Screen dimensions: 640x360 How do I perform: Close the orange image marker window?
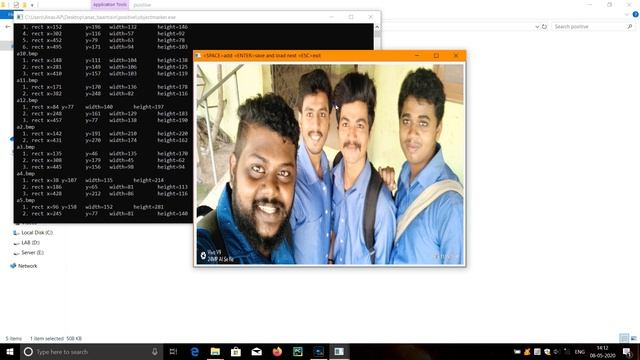point(456,56)
